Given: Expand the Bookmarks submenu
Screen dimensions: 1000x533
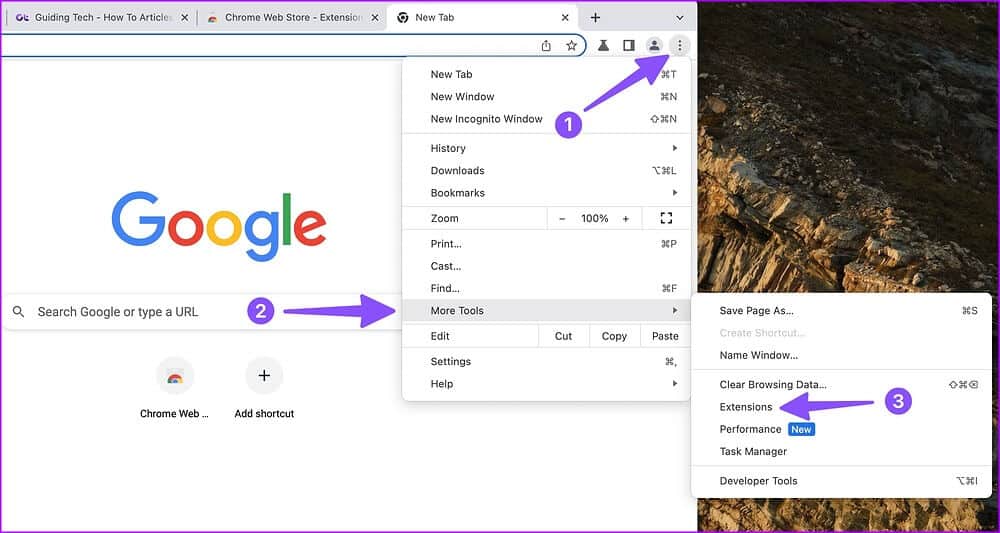Looking at the screenshot, I should [x=547, y=193].
